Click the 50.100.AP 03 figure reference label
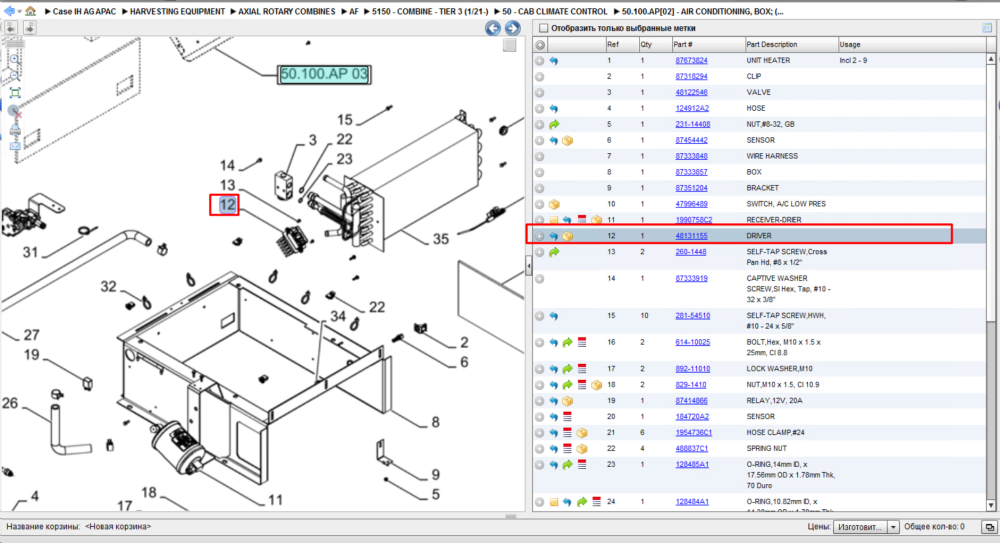1000x543 pixels. [x=324, y=74]
